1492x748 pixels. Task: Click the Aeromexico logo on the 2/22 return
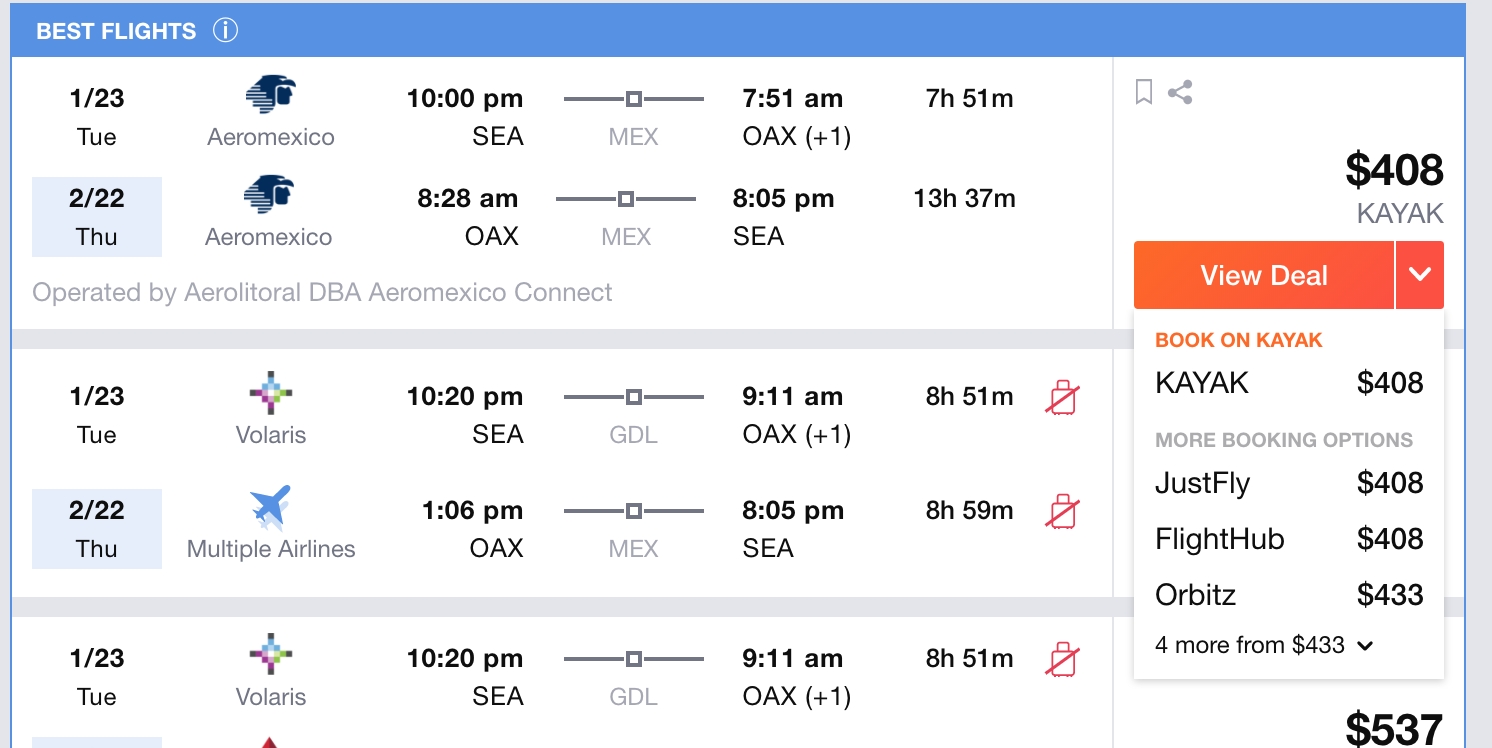coord(269,195)
